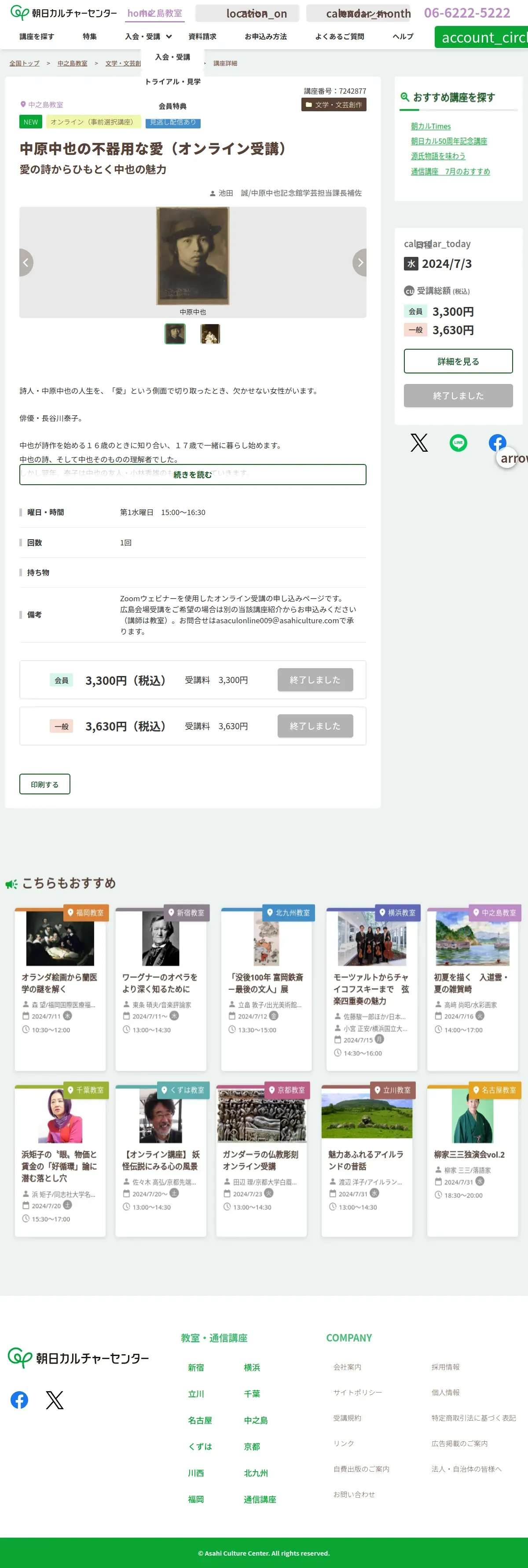
Task: Open 朝日カル50周年記念講座 link
Action: (x=449, y=141)
